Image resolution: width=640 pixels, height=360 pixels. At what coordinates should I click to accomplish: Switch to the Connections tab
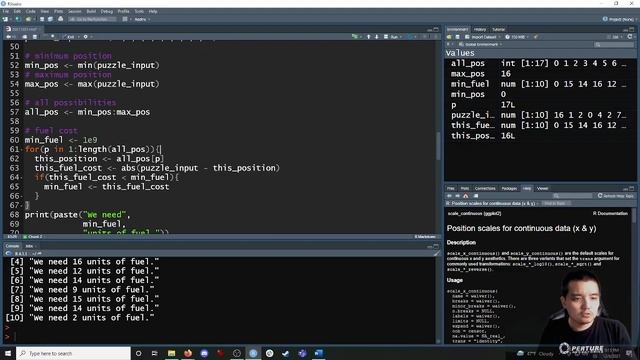click(485, 189)
